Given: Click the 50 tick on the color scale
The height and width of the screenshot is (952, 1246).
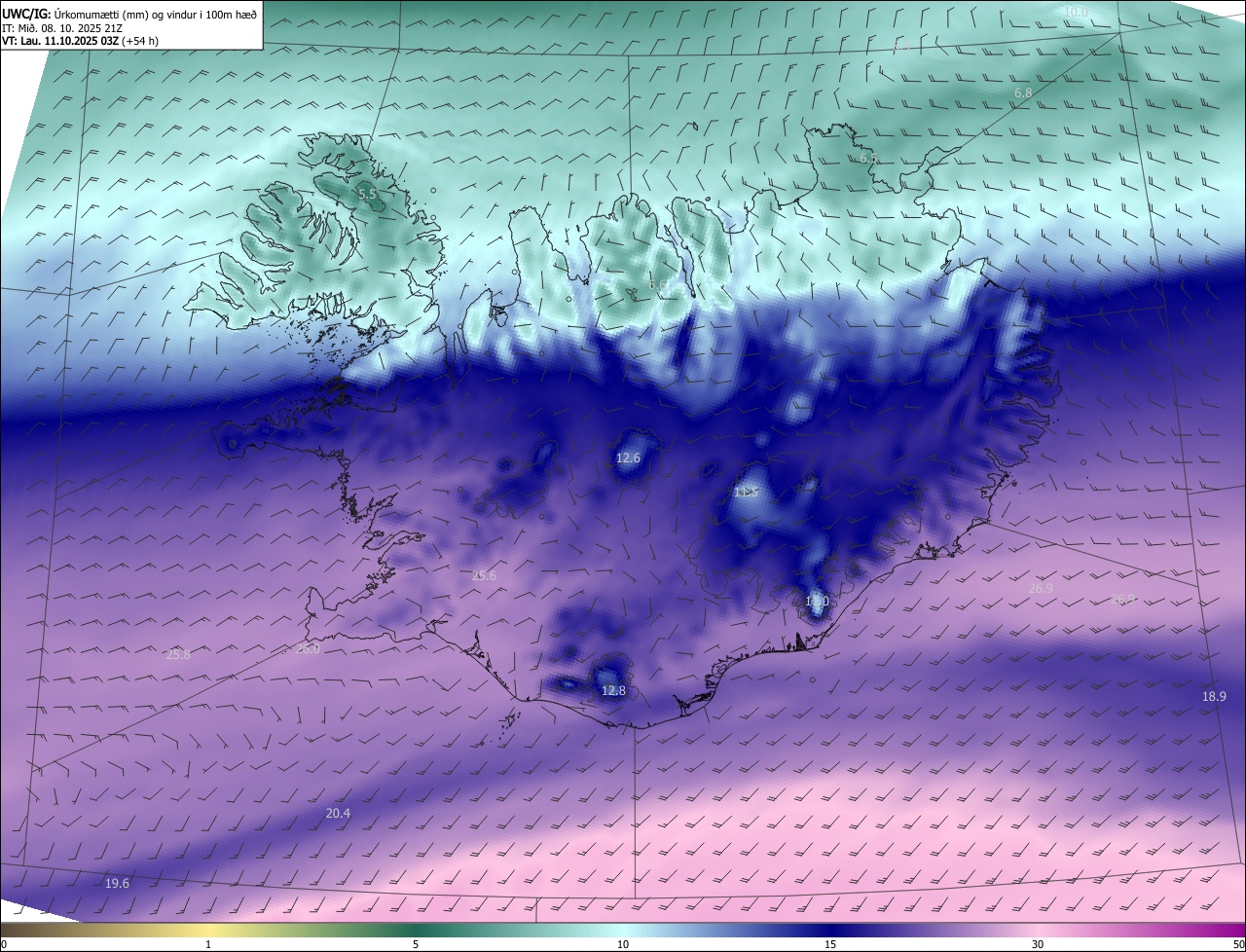Looking at the screenshot, I should pos(1238,944).
